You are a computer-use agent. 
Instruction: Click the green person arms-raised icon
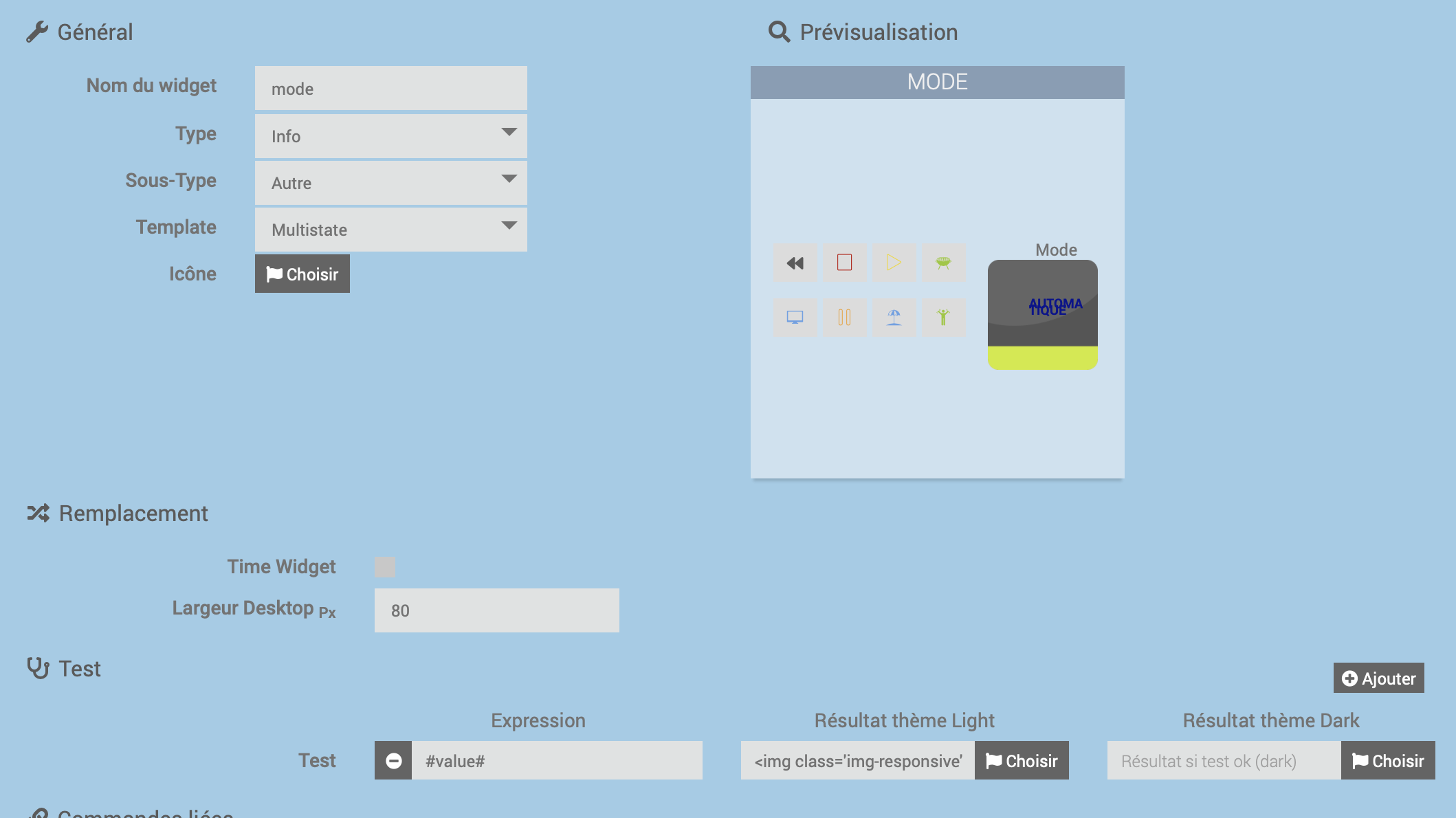pos(943,317)
